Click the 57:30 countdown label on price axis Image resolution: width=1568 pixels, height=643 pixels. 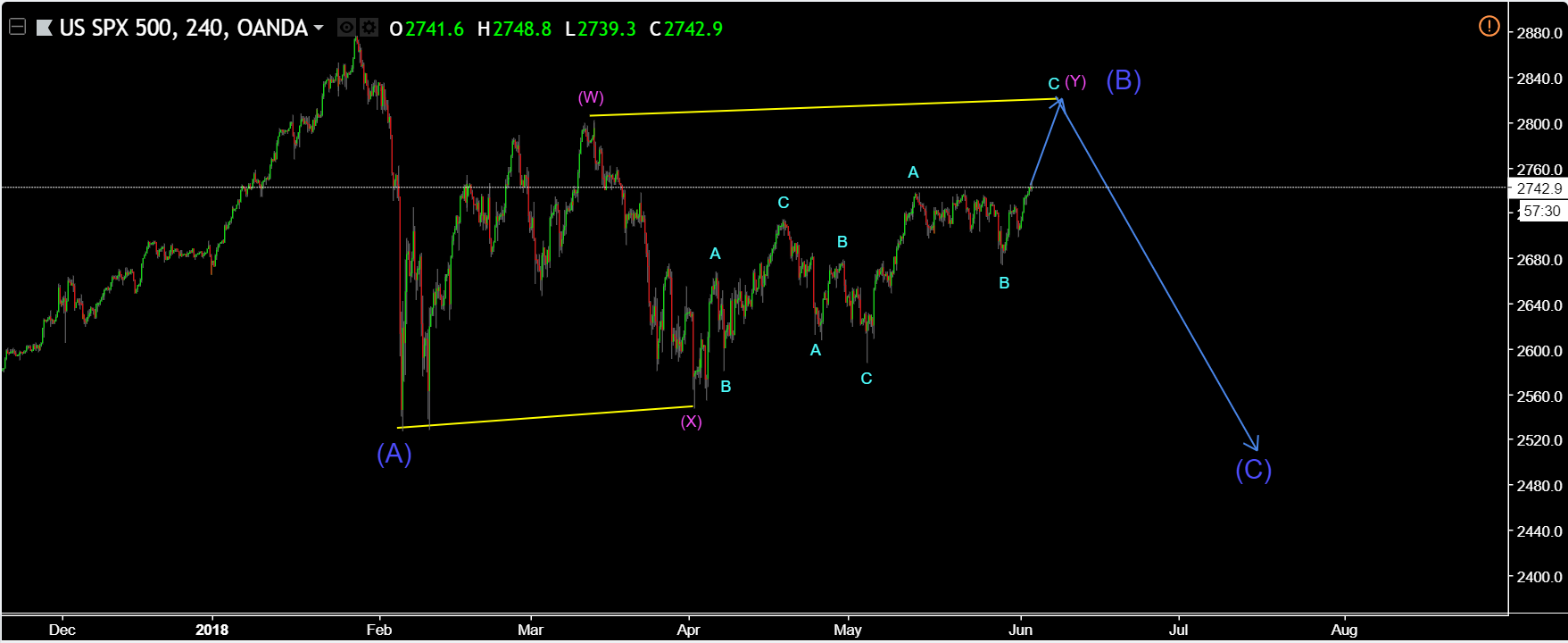pyautogui.click(x=1541, y=211)
